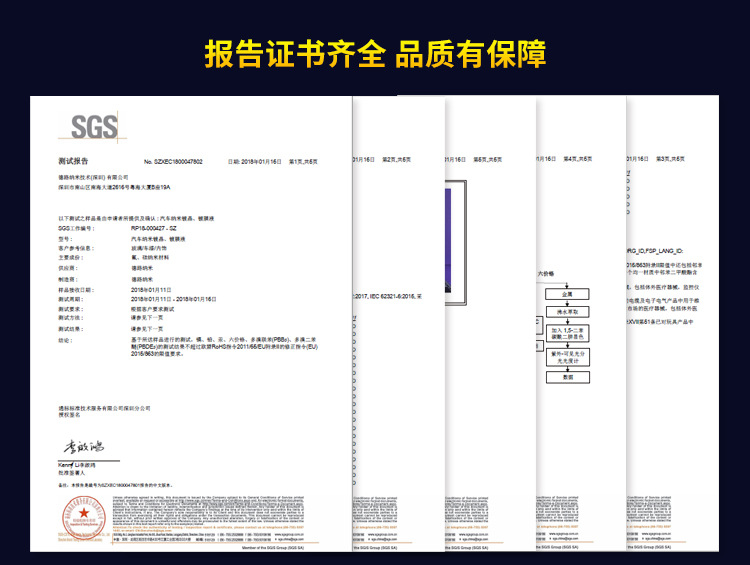Click the handwritten signature on page one

point(84,447)
